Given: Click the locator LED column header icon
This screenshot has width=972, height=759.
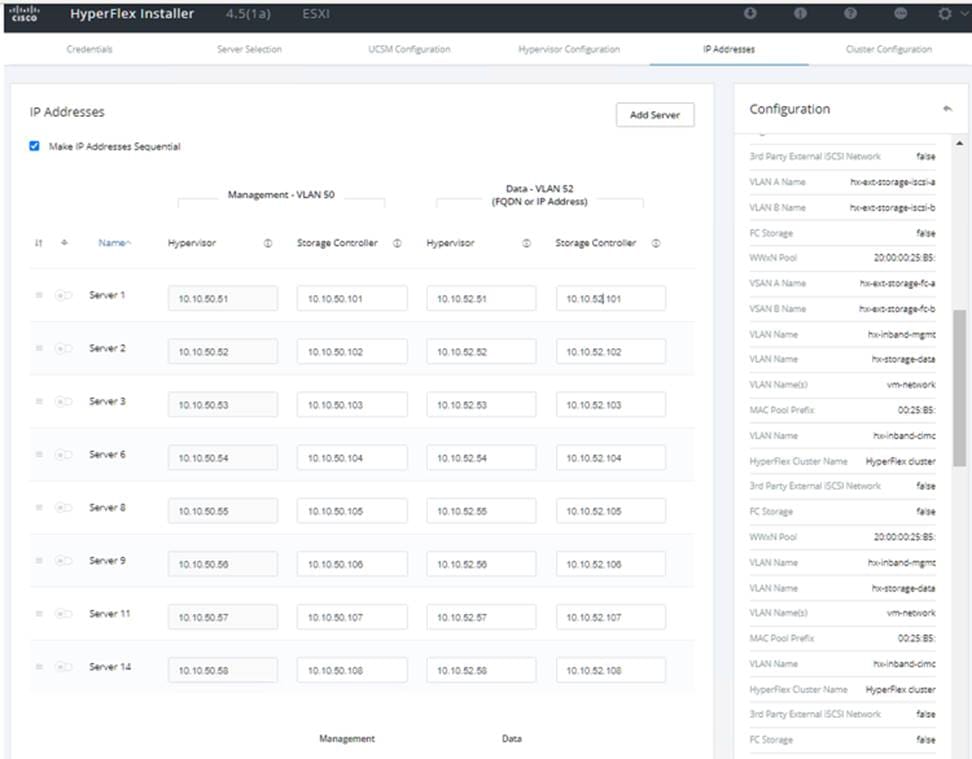Looking at the screenshot, I should [x=64, y=243].
